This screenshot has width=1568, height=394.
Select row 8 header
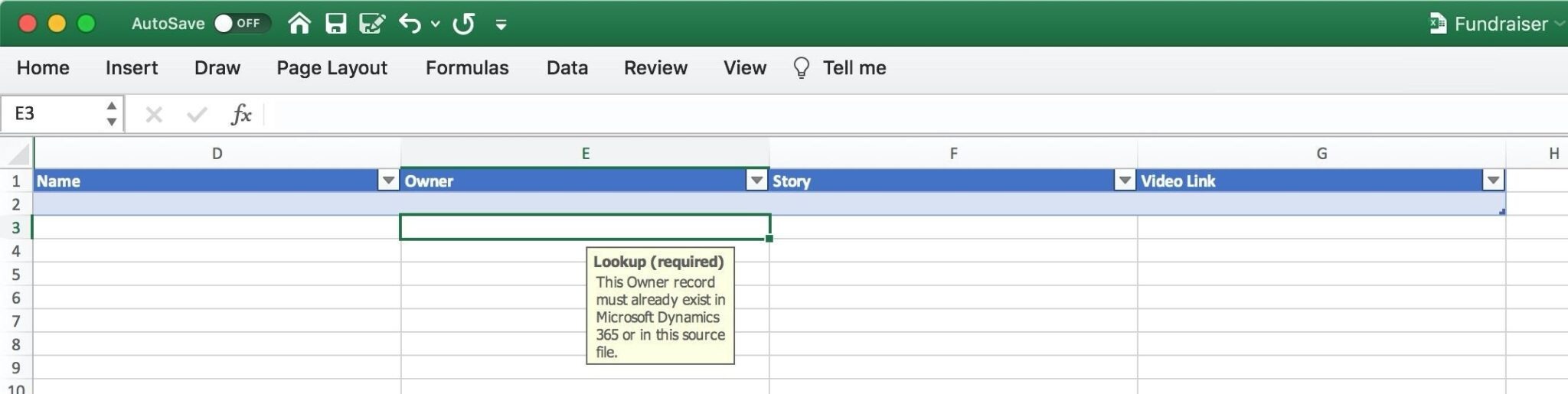click(x=16, y=344)
